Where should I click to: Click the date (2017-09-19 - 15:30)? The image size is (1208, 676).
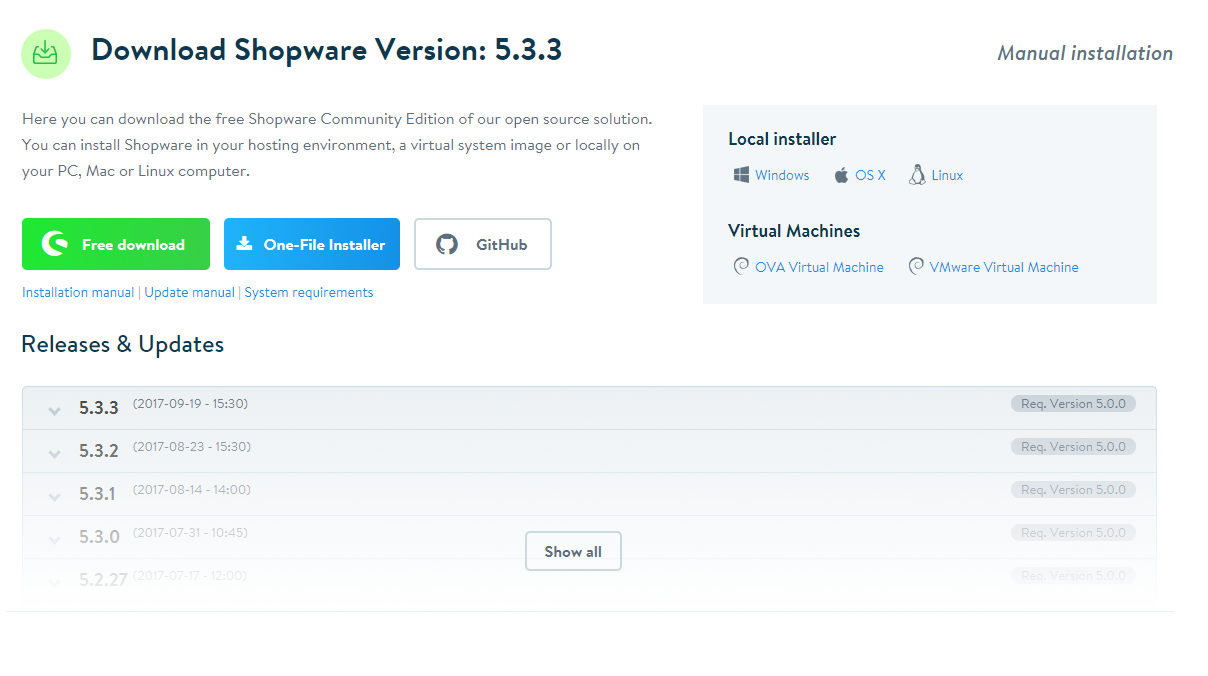(x=190, y=404)
